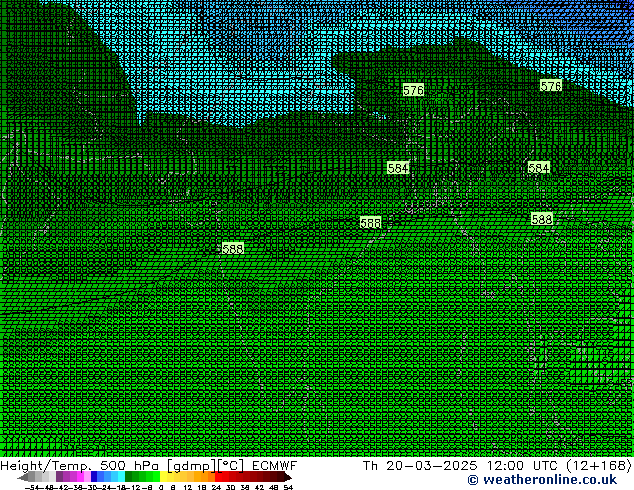Click the eastern 576 contour label

coord(551,86)
